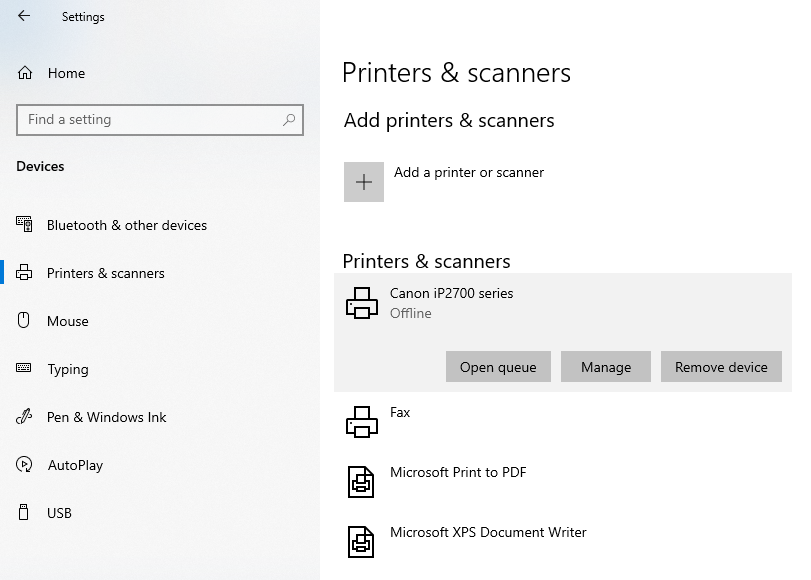Open AutoPlay via its sidebar icon
Screen dimensions: 811x580
click(x=25, y=465)
